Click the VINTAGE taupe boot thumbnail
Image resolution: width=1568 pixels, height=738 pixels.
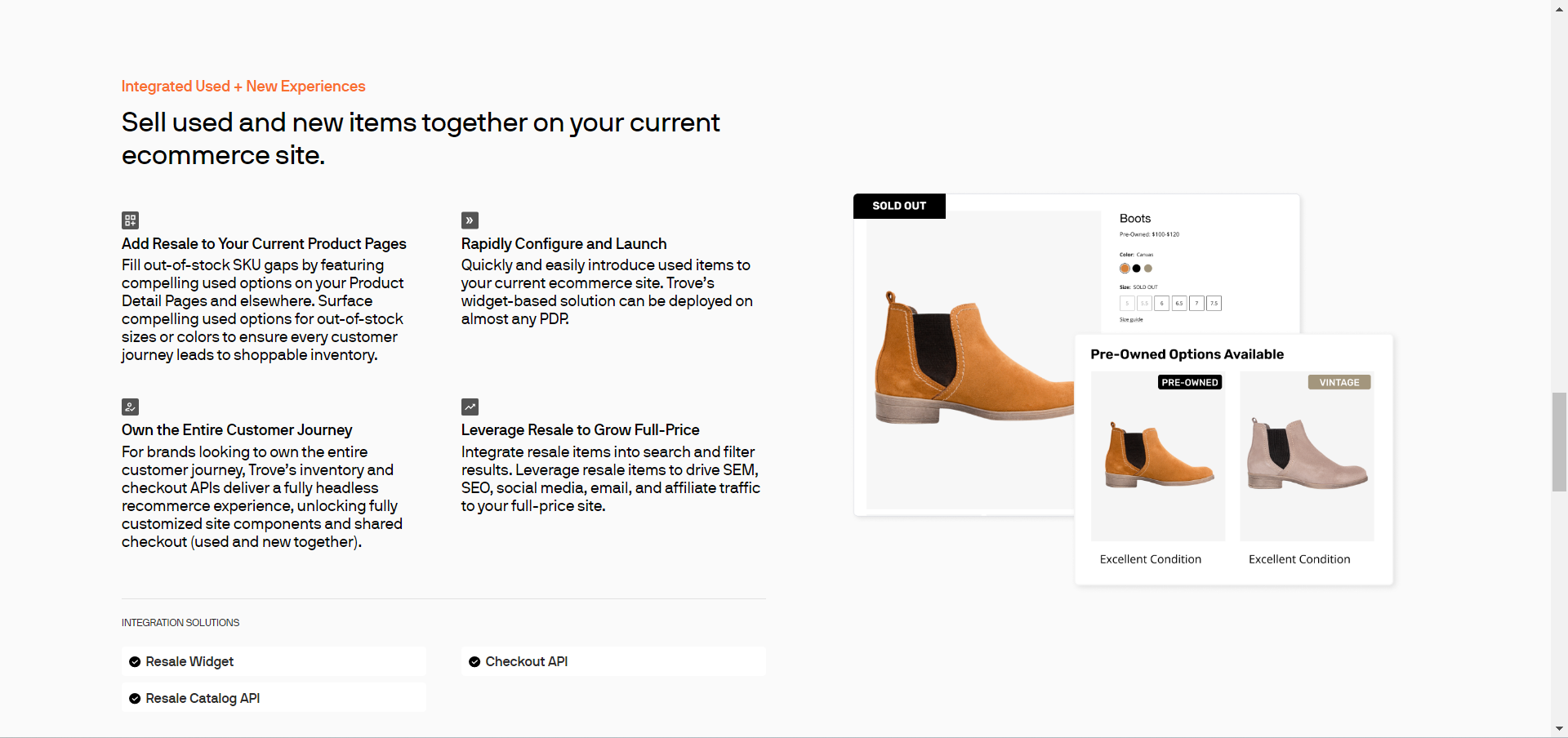coord(1307,457)
